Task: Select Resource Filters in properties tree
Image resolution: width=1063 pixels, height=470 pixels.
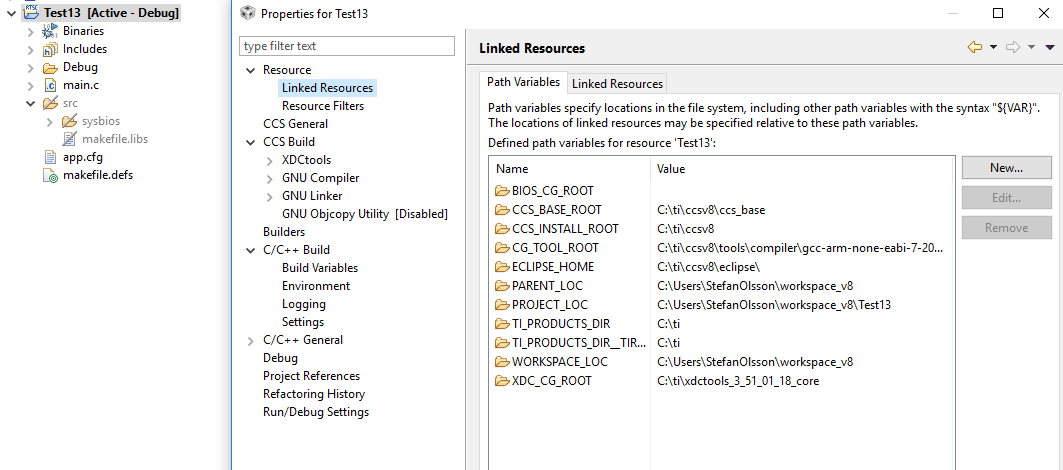Action: [x=323, y=106]
